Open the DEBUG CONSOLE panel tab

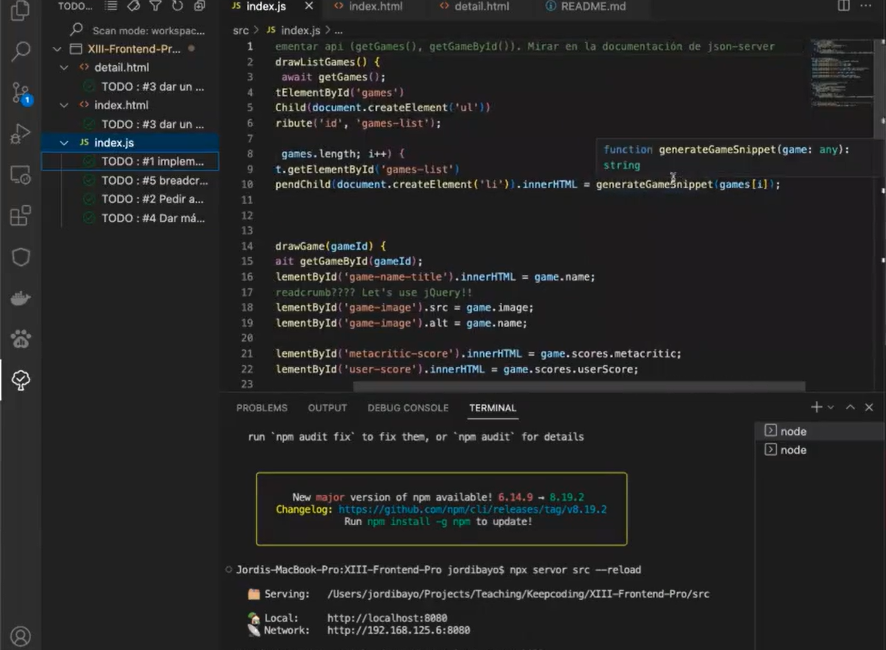click(x=408, y=408)
